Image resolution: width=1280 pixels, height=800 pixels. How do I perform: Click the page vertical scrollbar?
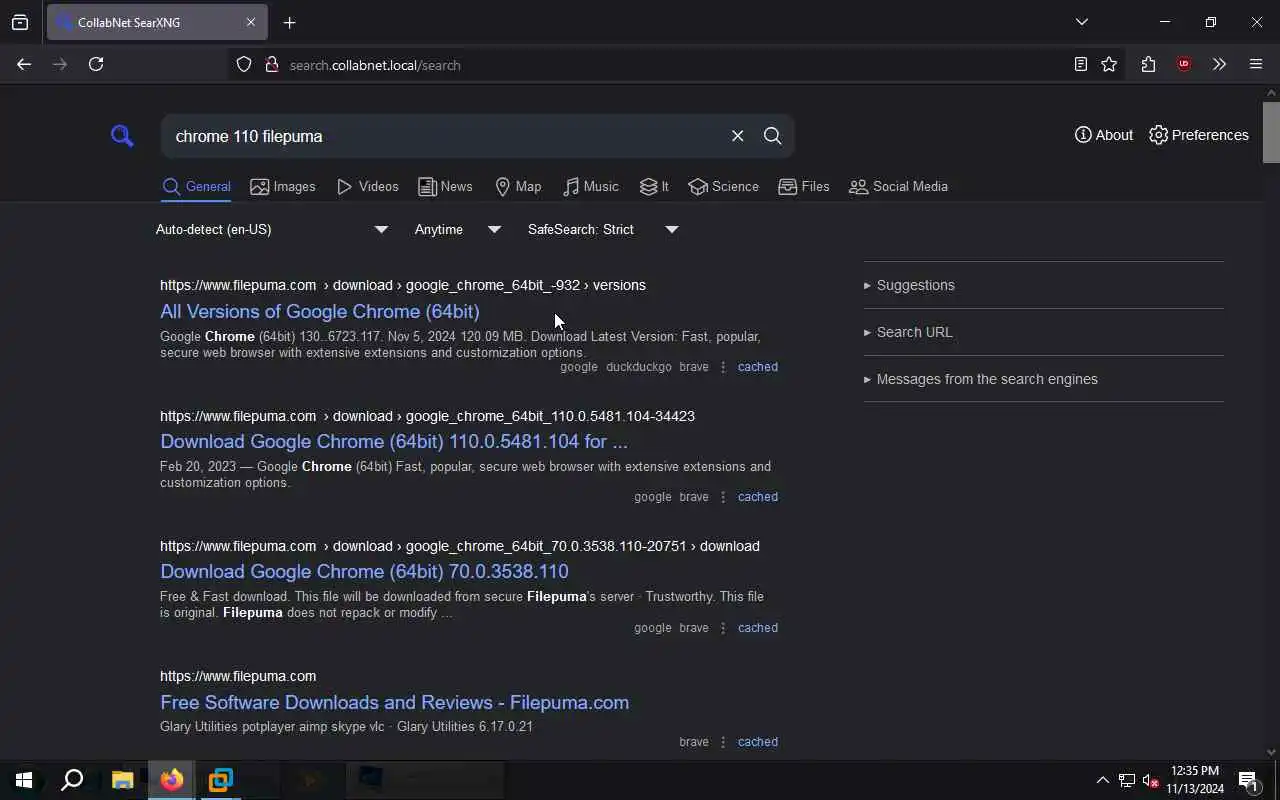(1271, 130)
